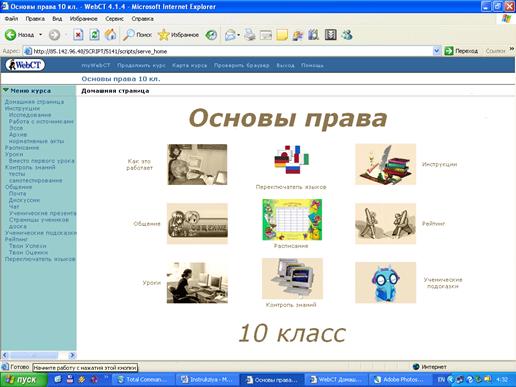
Task: Open the Вид menu
Action: (57, 19)
